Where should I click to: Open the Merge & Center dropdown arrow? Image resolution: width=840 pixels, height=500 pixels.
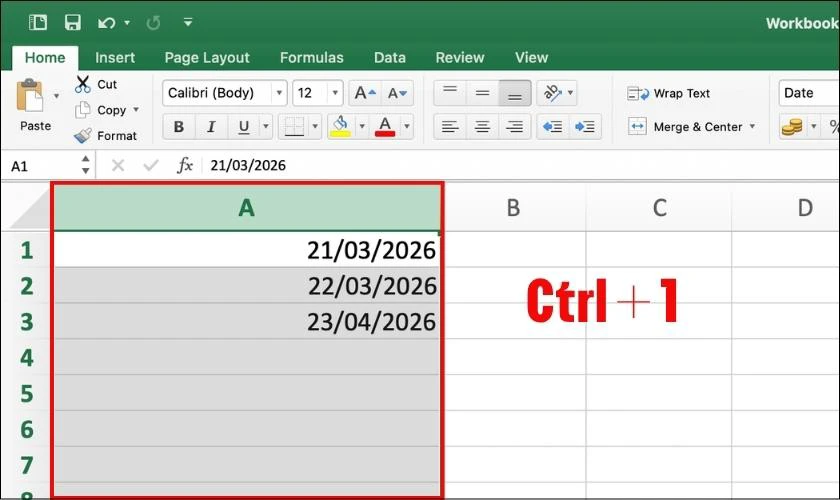click(x=752, y=126)
